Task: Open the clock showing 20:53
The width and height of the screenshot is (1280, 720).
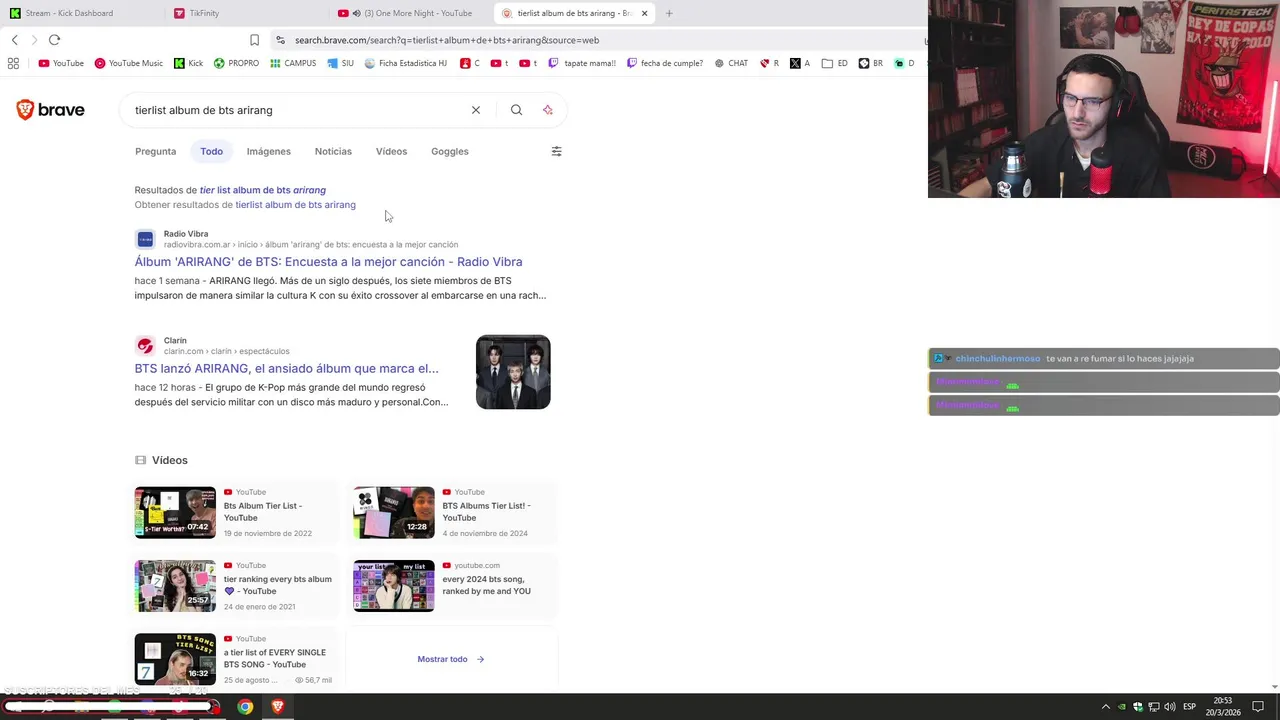Action: pyautogui.click(x=1223, y=707)
